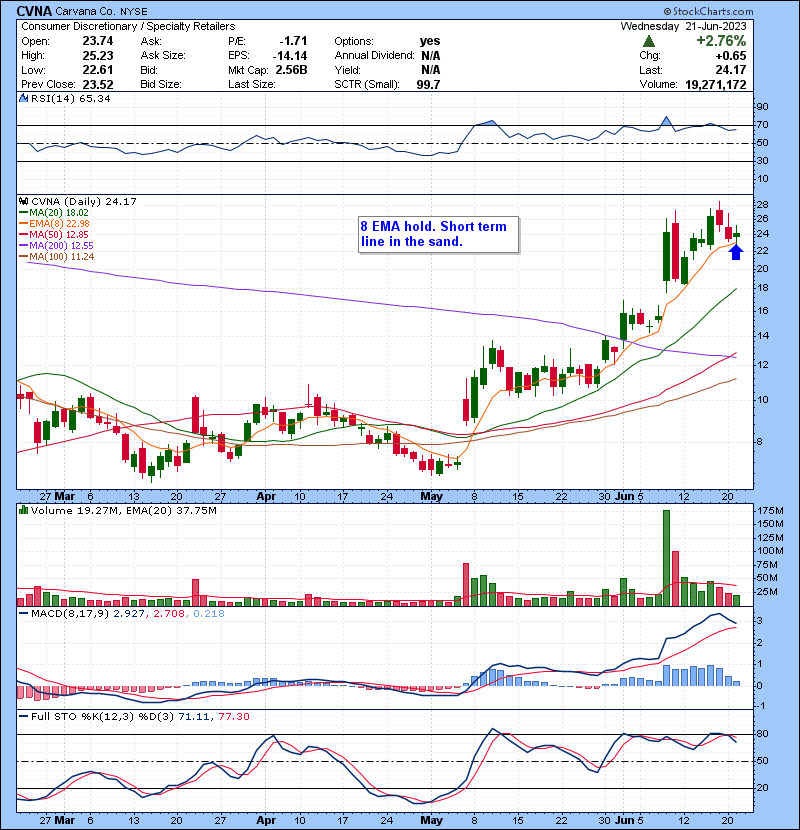Click the P/E value -1.71
Screen dimensions: 800x830
(x=293, y=41)
